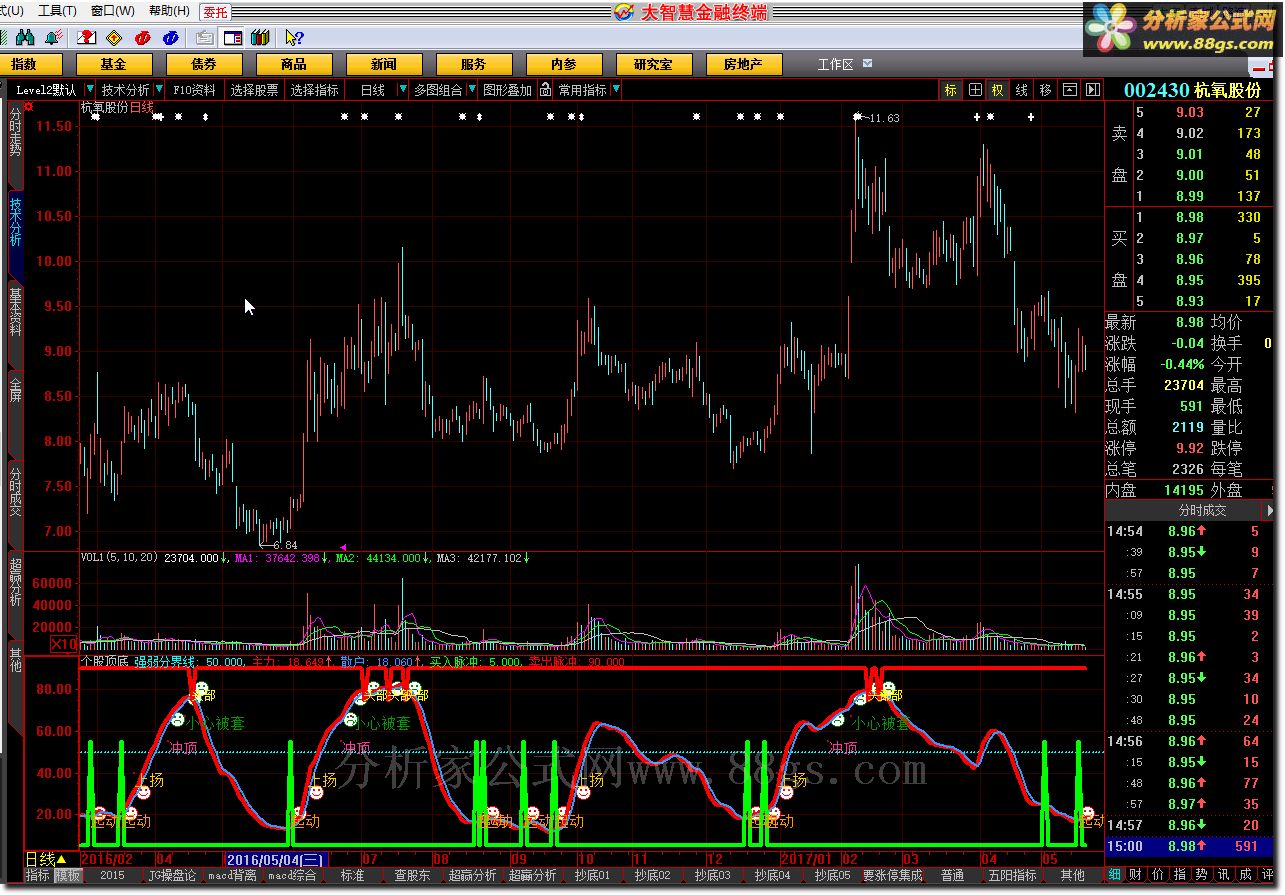The width and height of the screenshot is (1285, 895).
Task: Open the 帮助(H) menu
Action: tap(168, 11)
